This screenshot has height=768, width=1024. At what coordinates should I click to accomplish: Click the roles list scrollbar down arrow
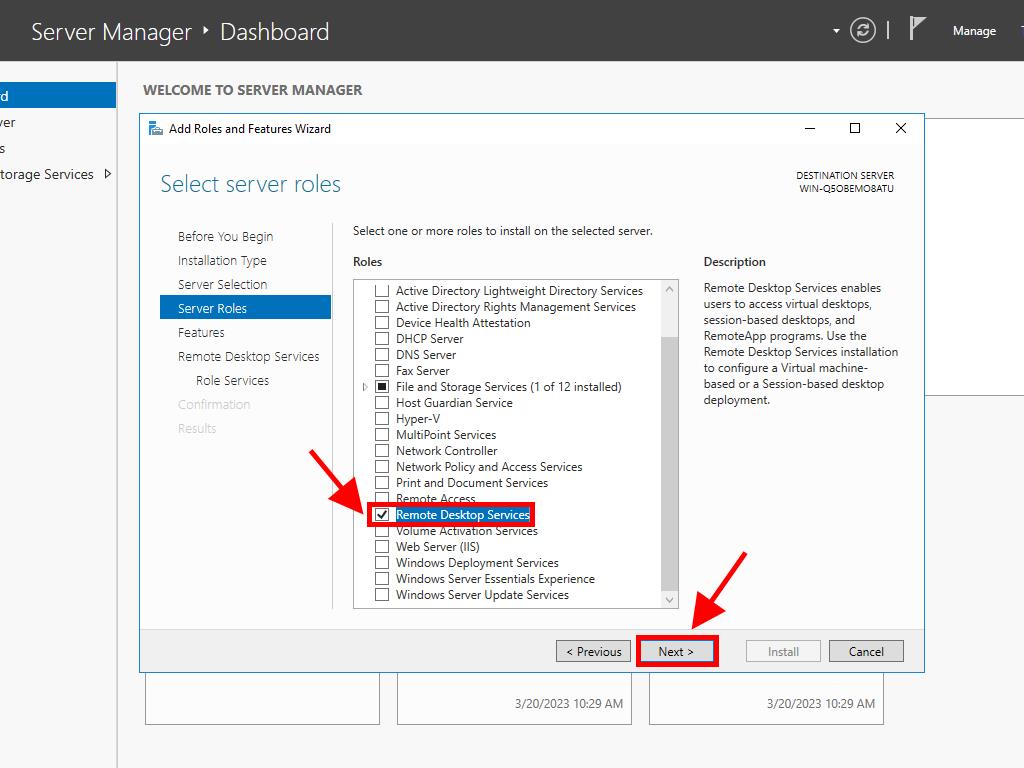670,599
